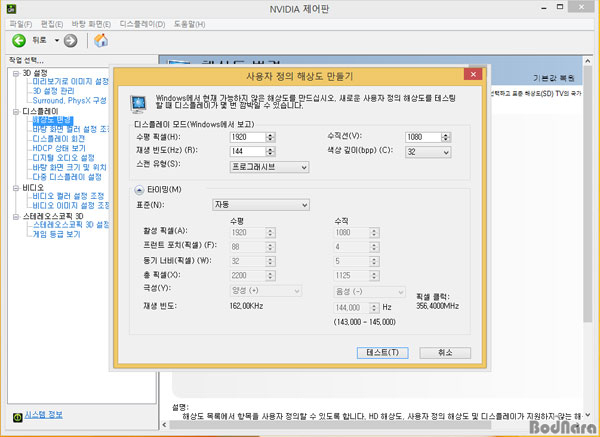The height and width of the screenshot is (437, 600).
Task: Click scroll left arrow at bottom
Action: pyautogui.click(x=165, y=425)
